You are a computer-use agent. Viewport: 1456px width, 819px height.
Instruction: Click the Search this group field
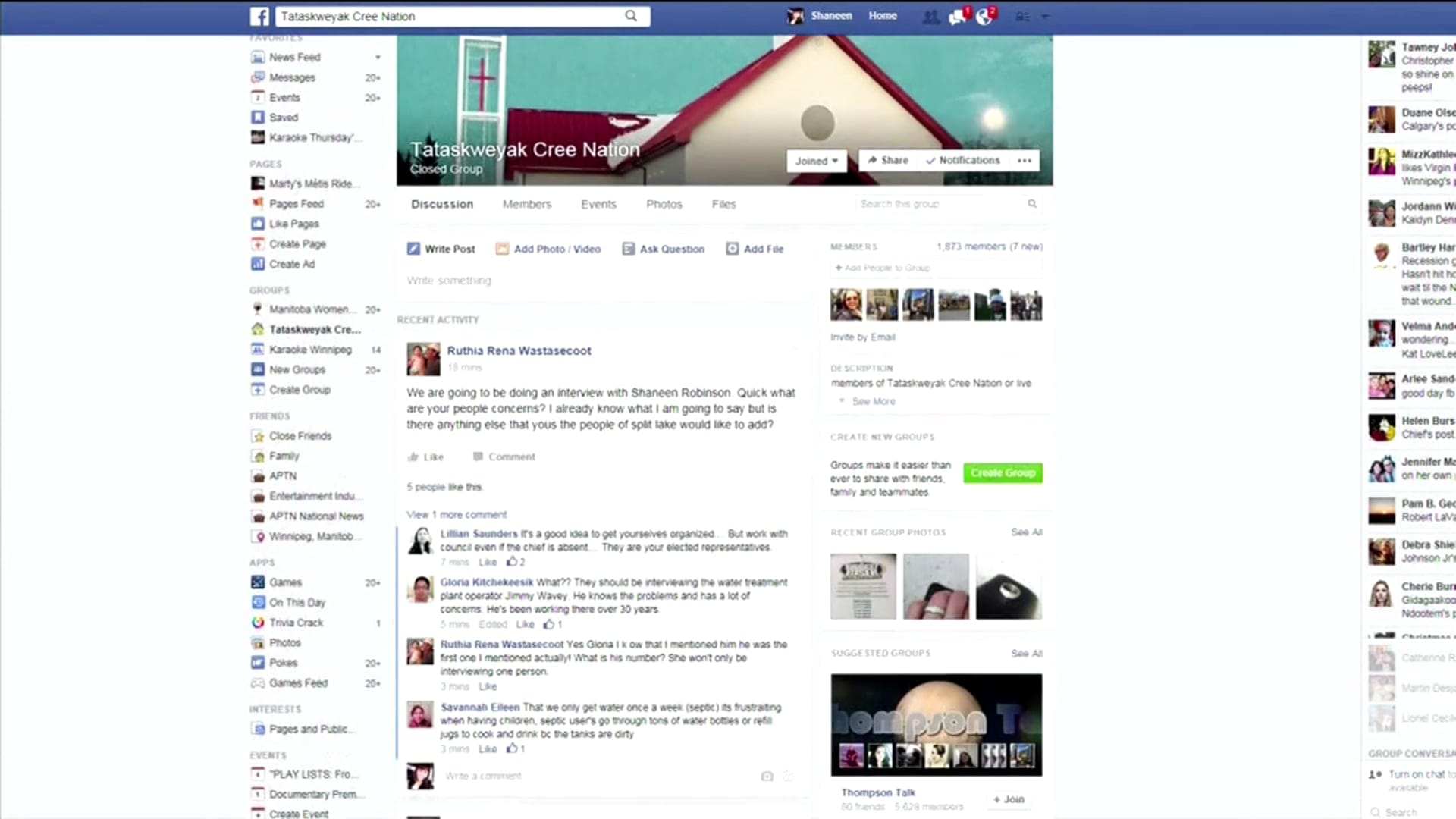coord(947,204)
